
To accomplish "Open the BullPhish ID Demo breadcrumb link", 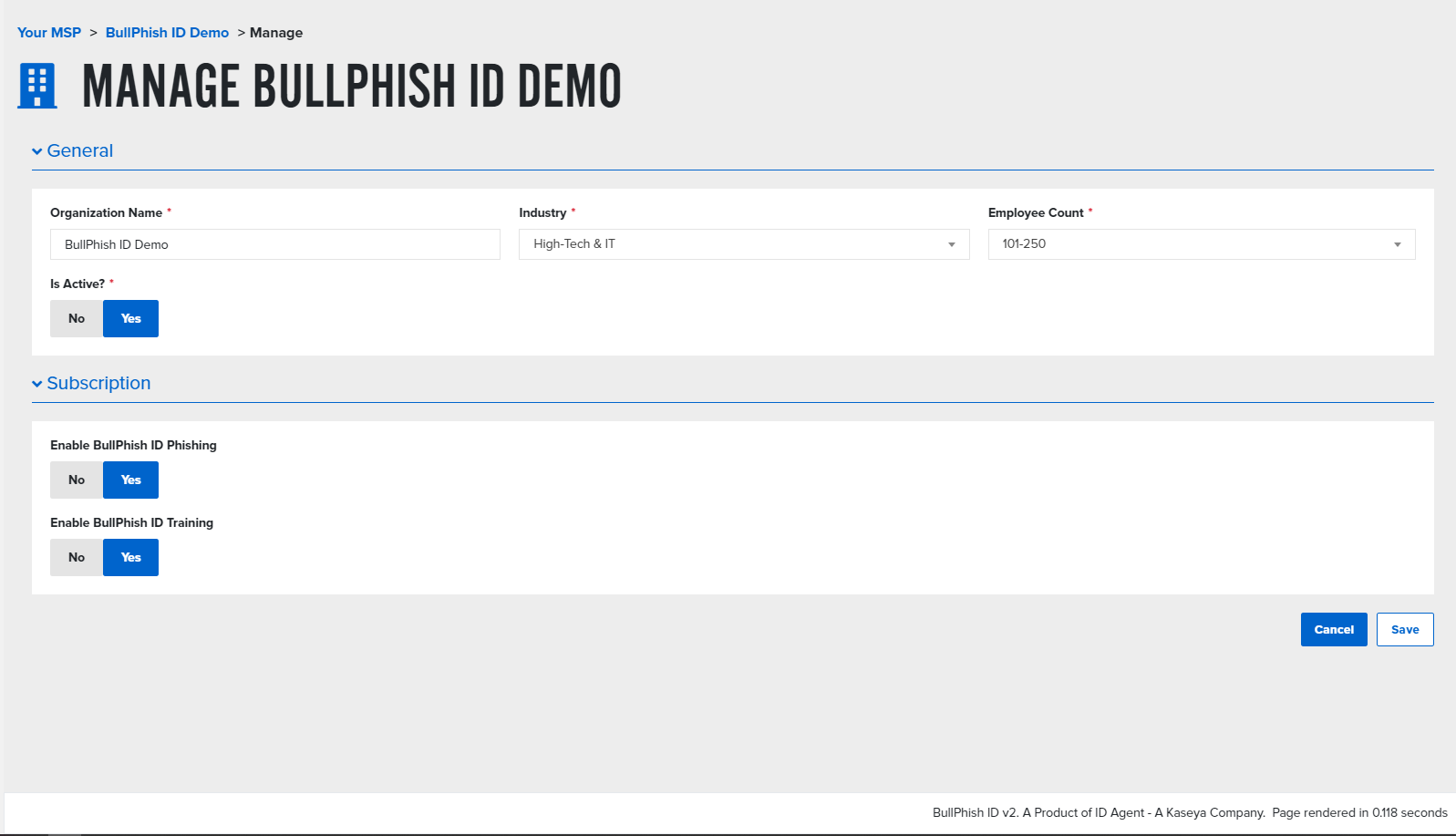I will coord(167,33).
